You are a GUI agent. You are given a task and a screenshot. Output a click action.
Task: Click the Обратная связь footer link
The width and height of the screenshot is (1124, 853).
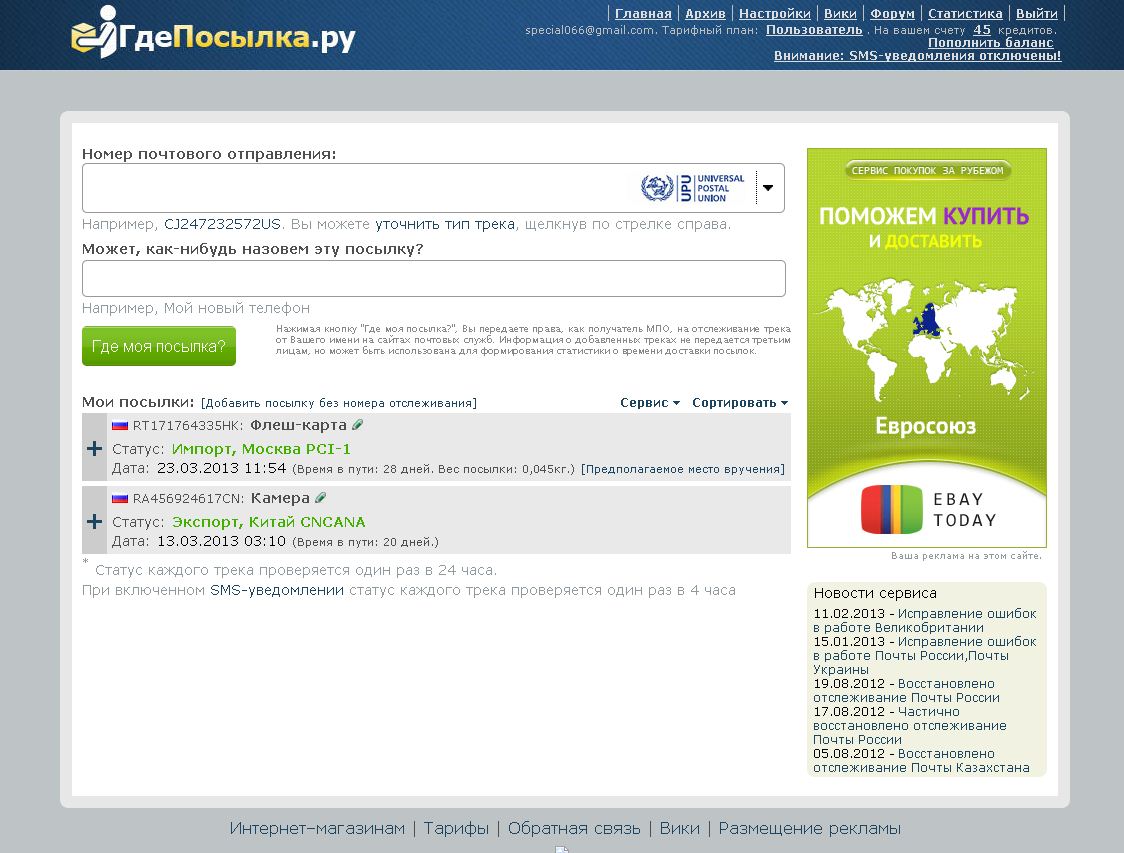pyautogui.click(x=574, y=829)
